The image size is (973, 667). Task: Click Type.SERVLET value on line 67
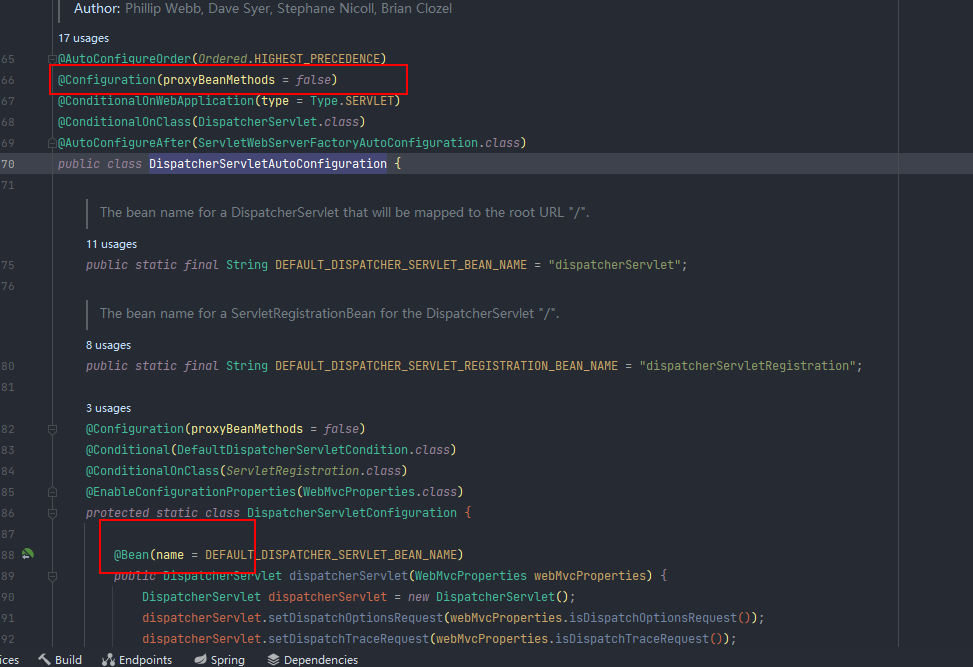pos(352,101)
